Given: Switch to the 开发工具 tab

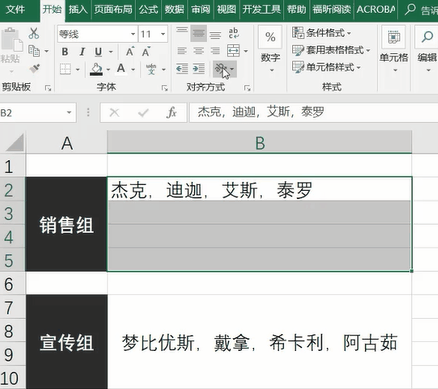Looking at the screenshot, I should [262, 9].
